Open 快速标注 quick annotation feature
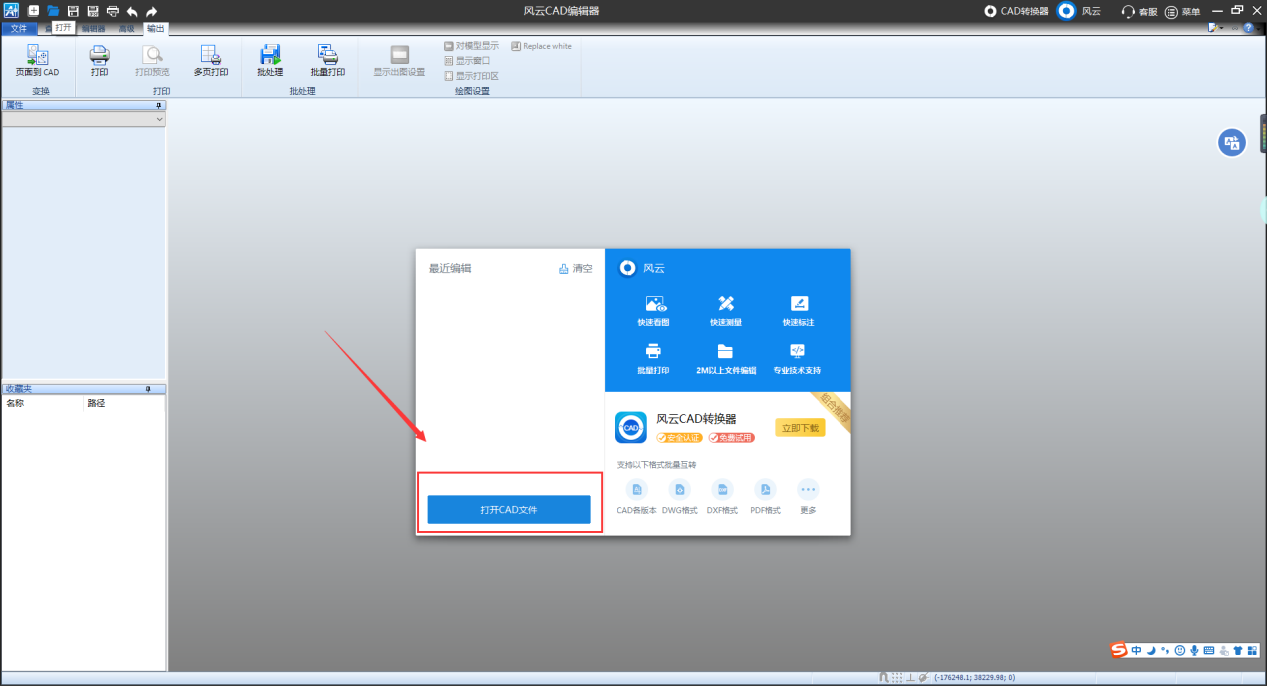1267x686 pixels. point(798,310)
